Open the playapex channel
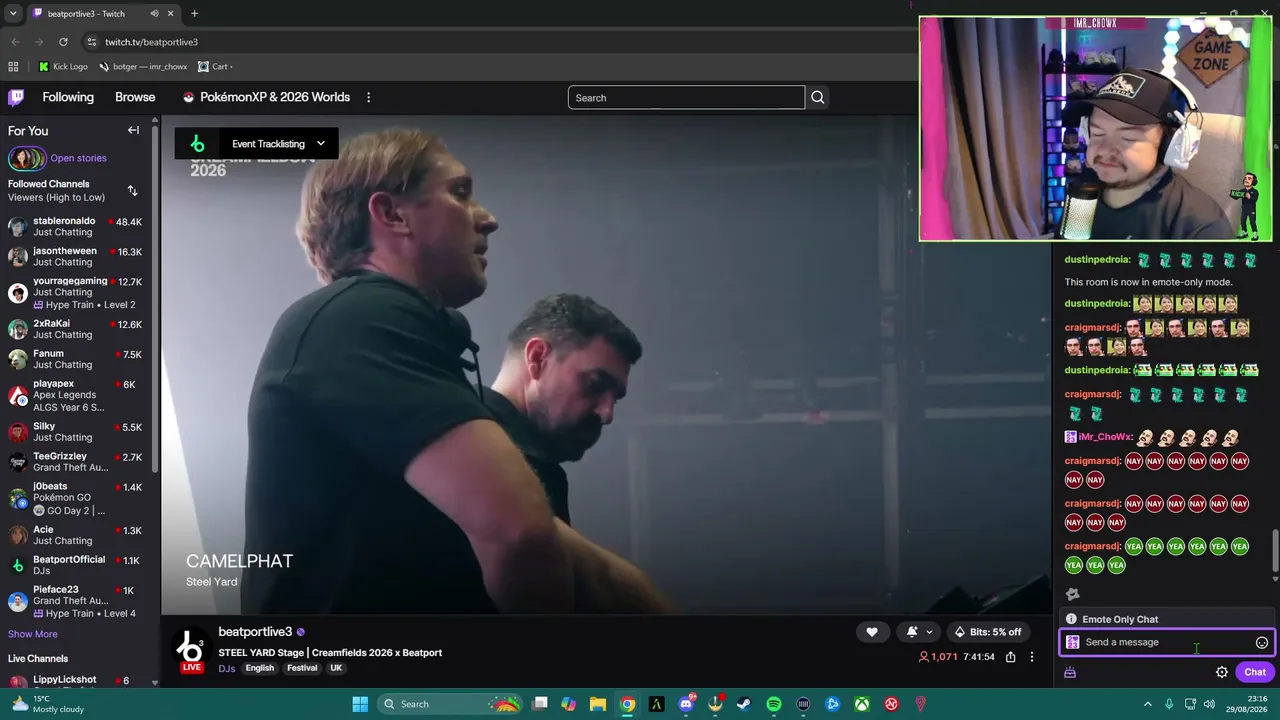 click(x=76, y=396)
